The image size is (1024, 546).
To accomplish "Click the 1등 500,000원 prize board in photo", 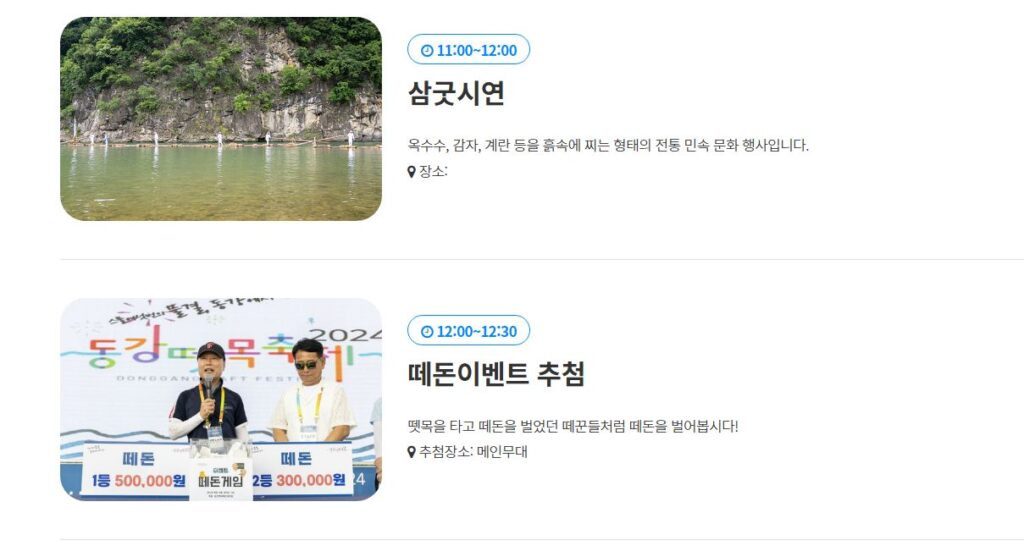I will click(x=137, y=470).
